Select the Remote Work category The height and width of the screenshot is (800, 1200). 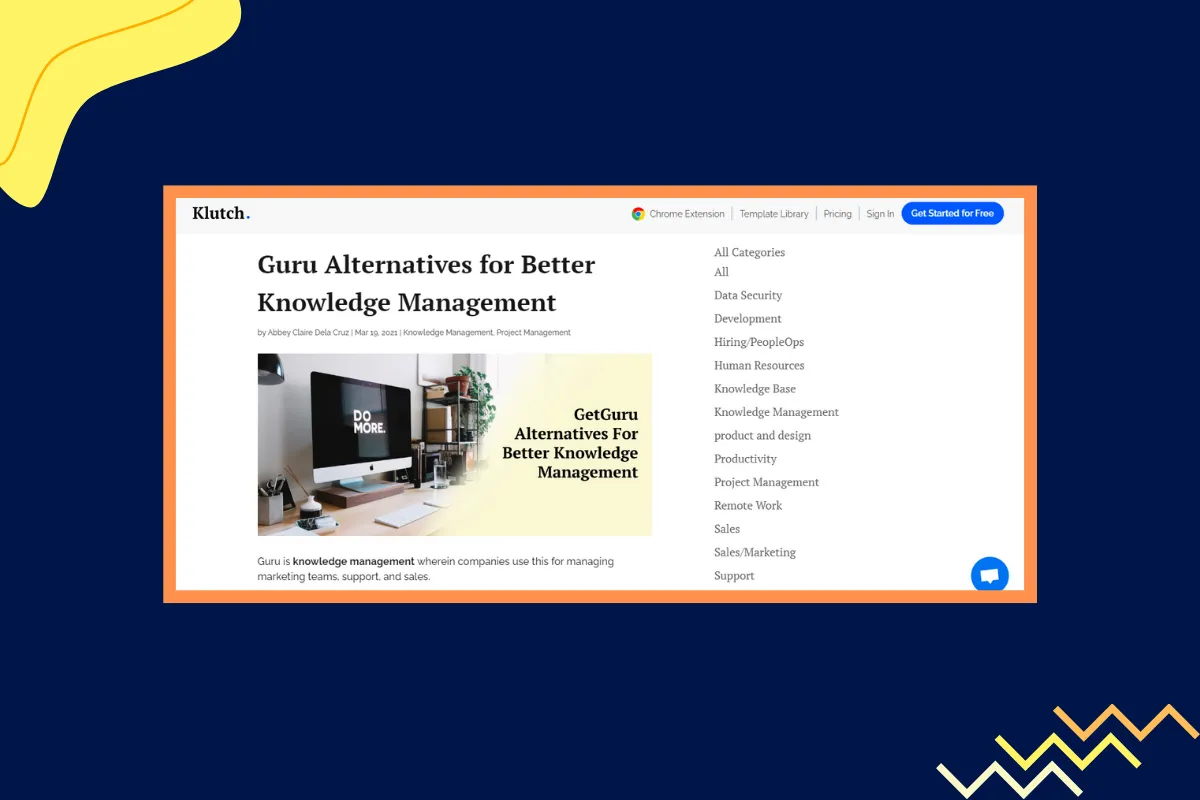pyautogui.click(x=748, y=505)
